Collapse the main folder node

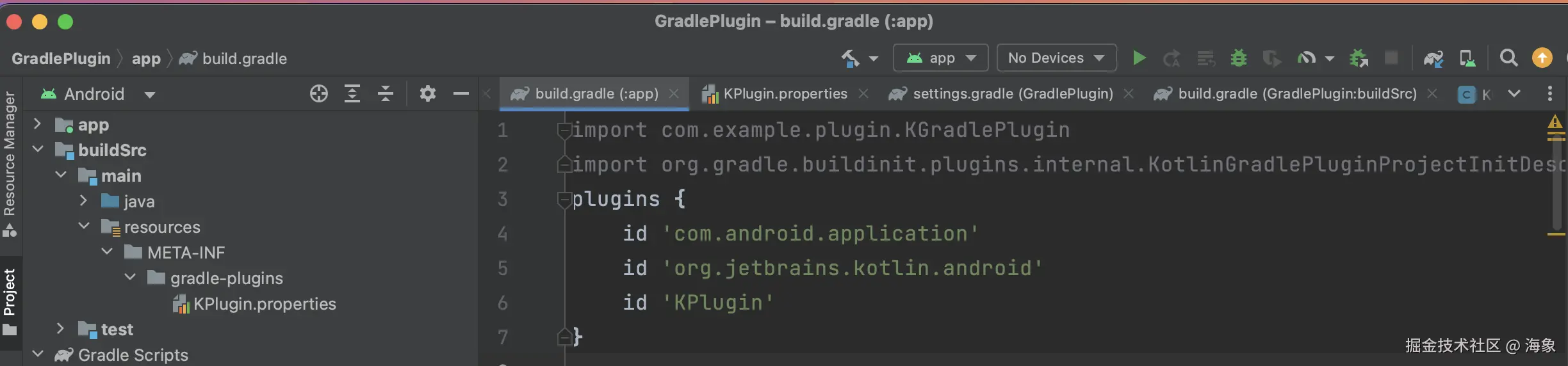pyautogui.click(x=61, y=175)
